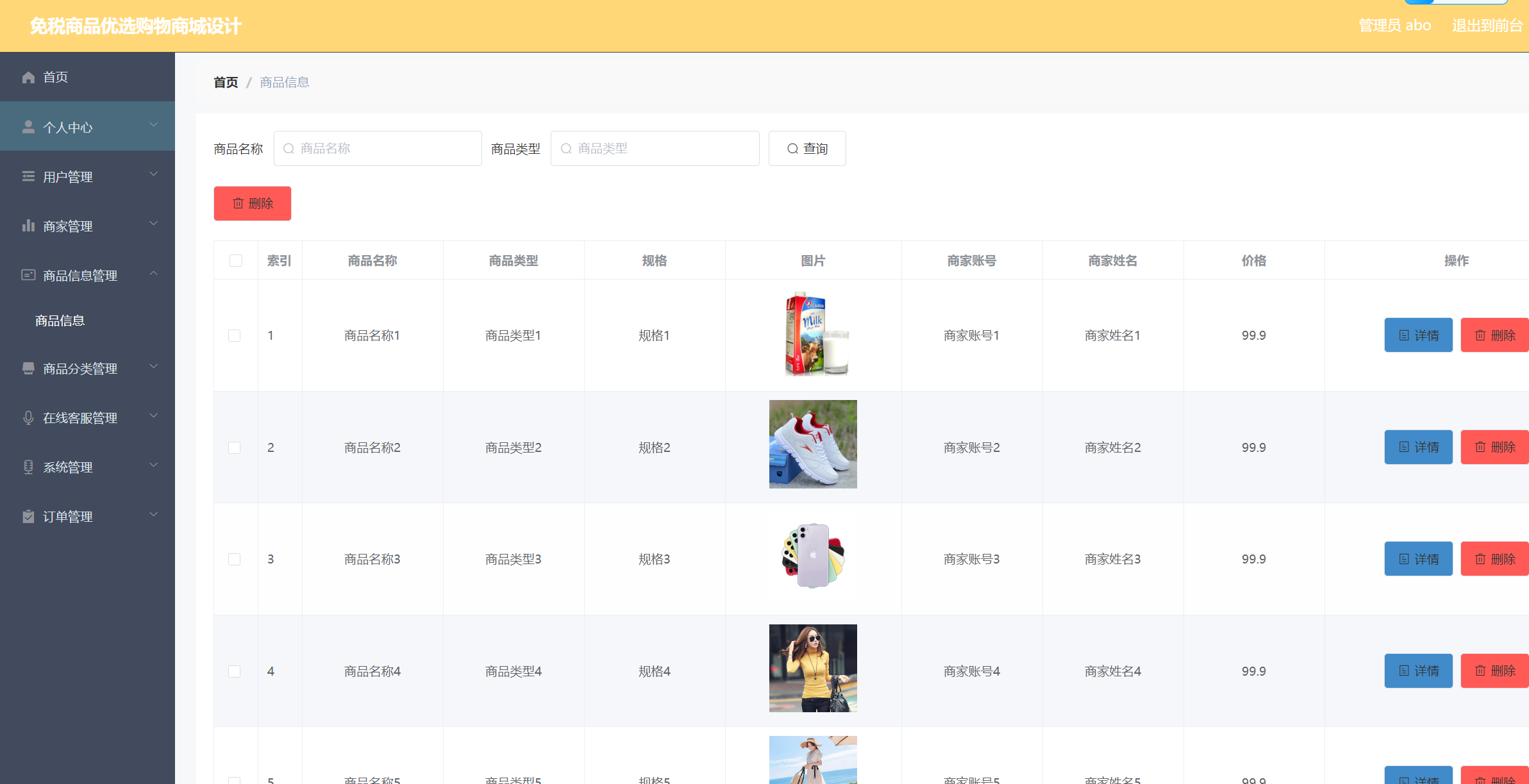Screen dimensions: 1529x784
Task: Toggle the select-all checkbox in table header
Action: click(236, 260)
